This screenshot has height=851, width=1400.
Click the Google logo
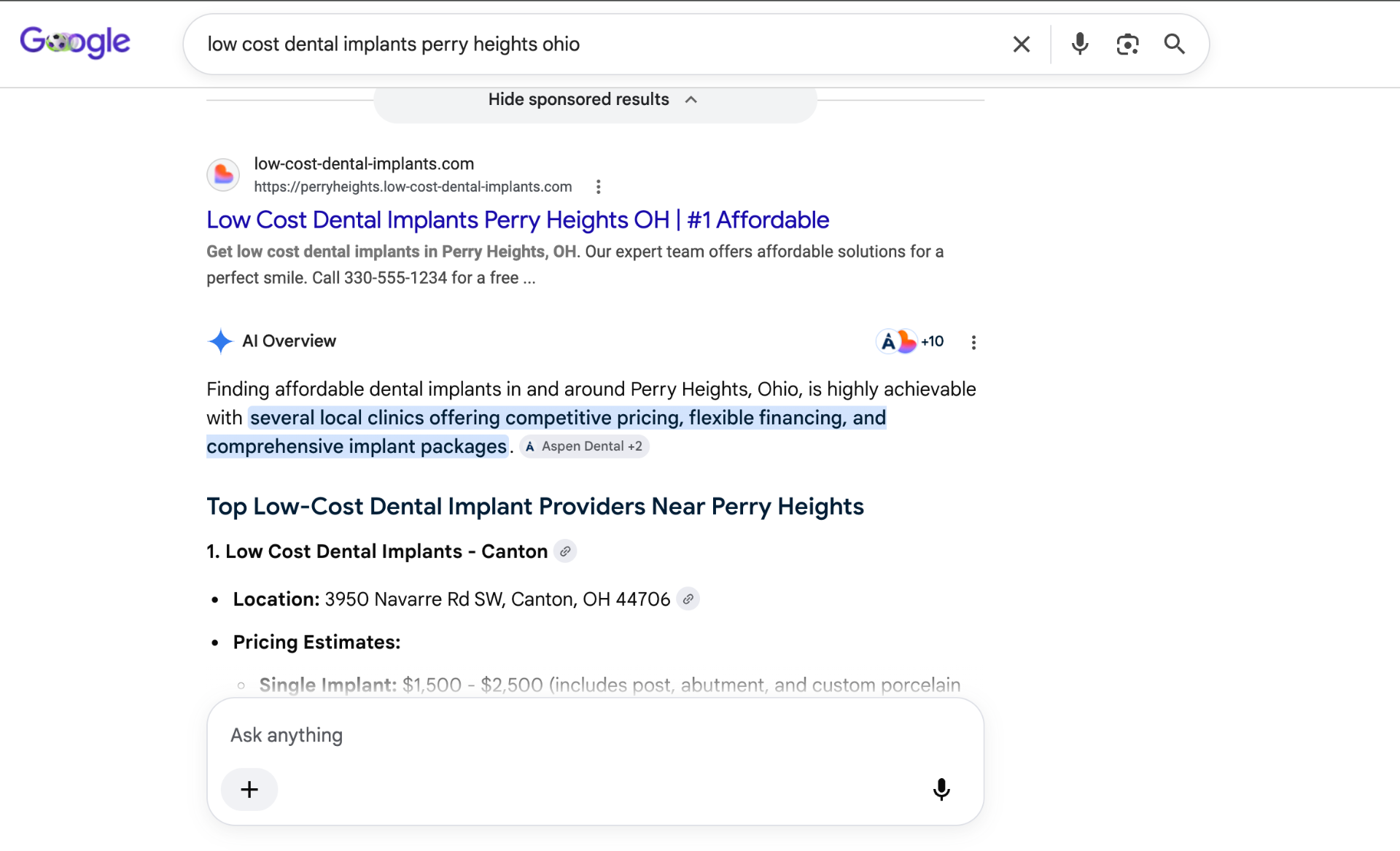pos(75,43)
